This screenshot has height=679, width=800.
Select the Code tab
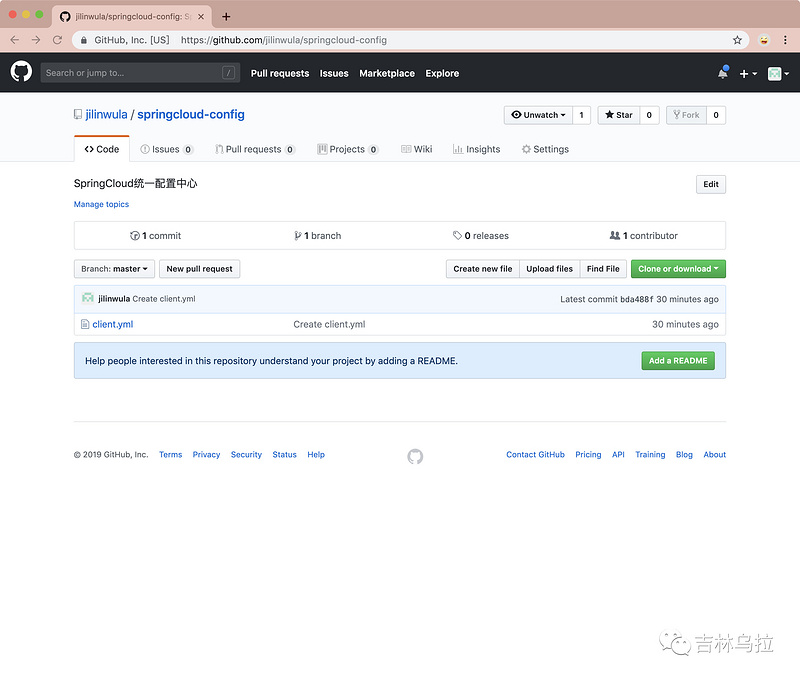pyautogui.click(x=102, y=149)
